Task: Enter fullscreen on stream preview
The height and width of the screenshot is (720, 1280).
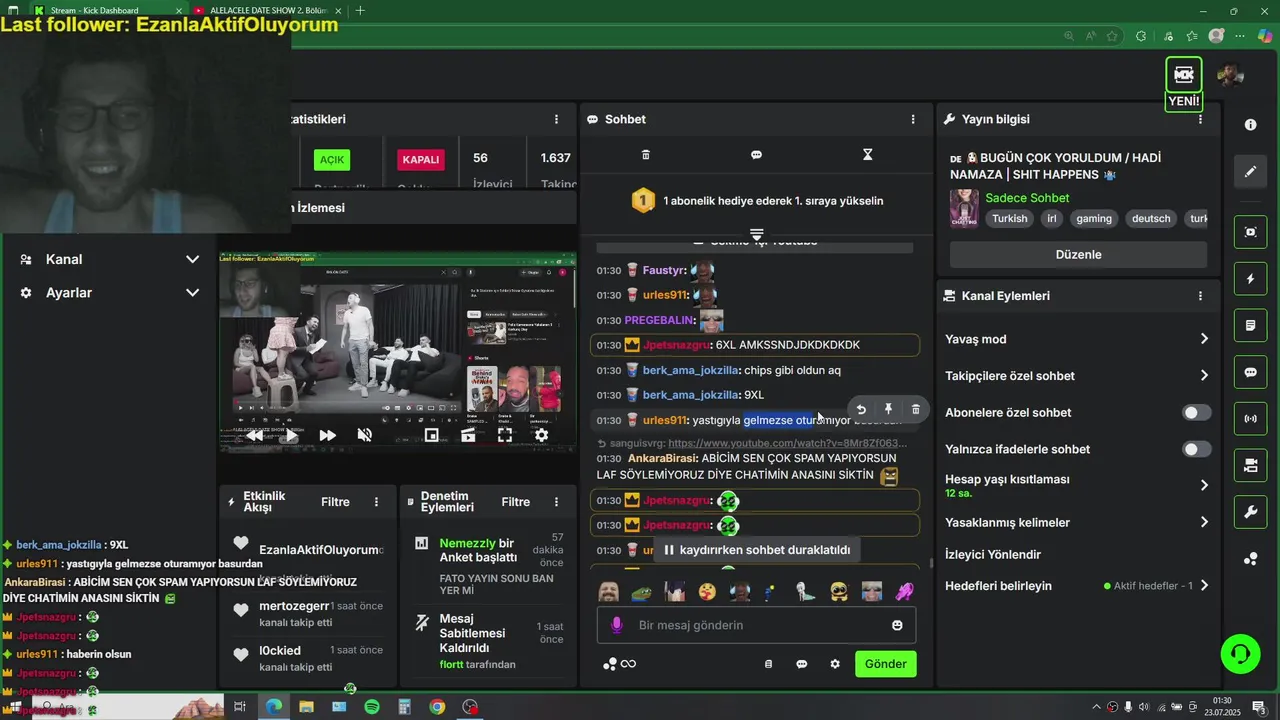Action: tap(505, 435)
